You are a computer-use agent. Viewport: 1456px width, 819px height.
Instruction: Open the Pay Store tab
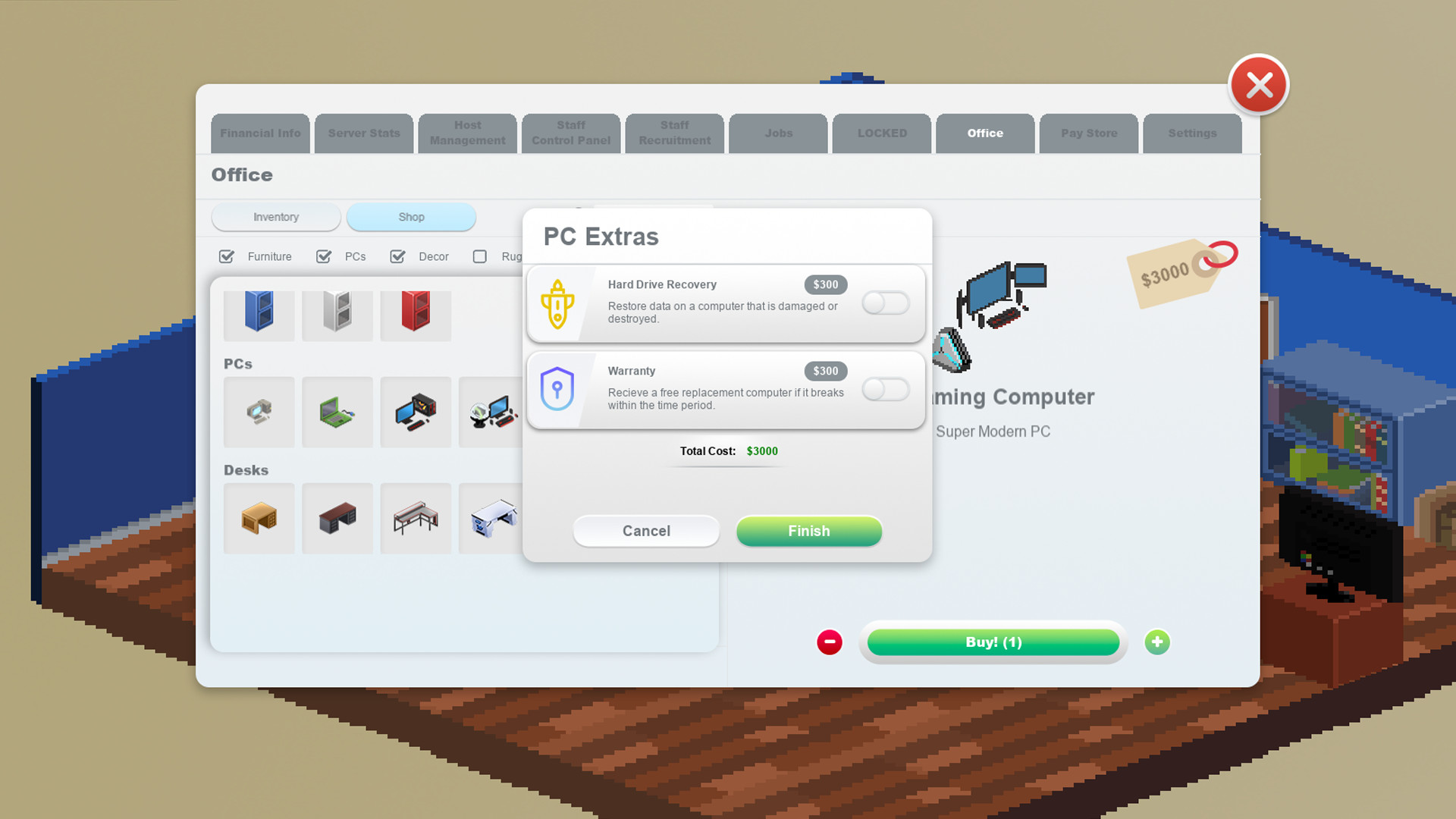1089,133
